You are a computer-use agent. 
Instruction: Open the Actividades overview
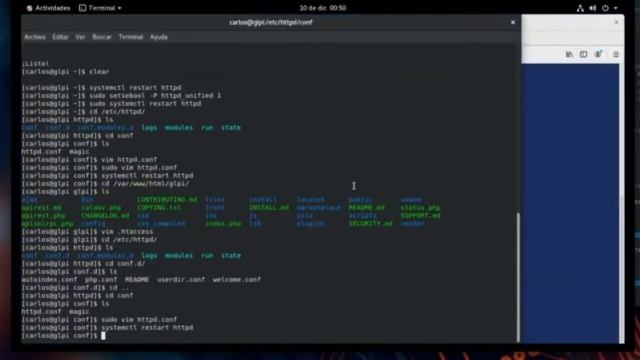48,8
